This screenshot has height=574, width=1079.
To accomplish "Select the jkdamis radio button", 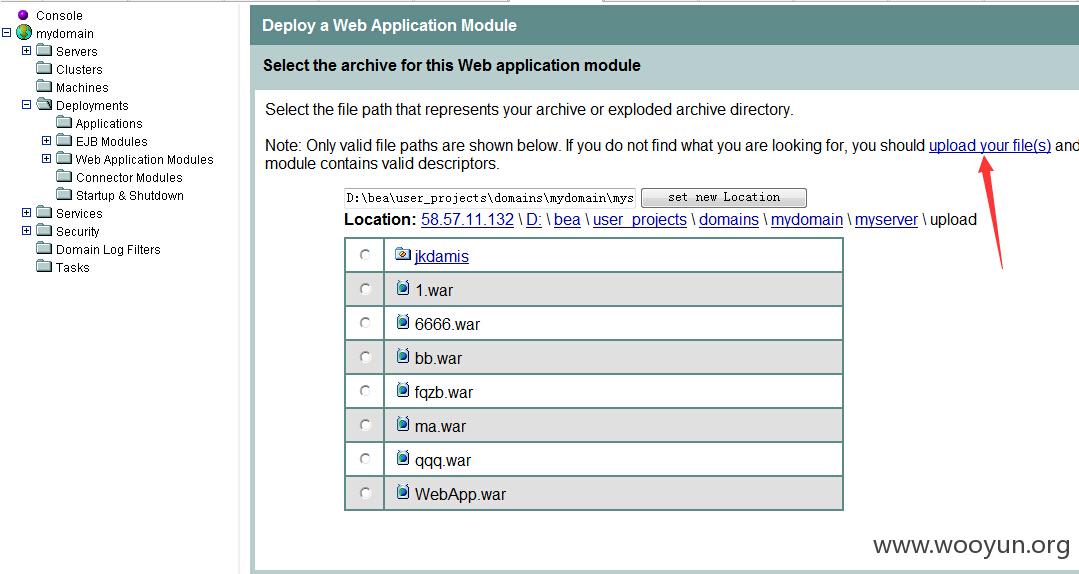I will point(365,255).
